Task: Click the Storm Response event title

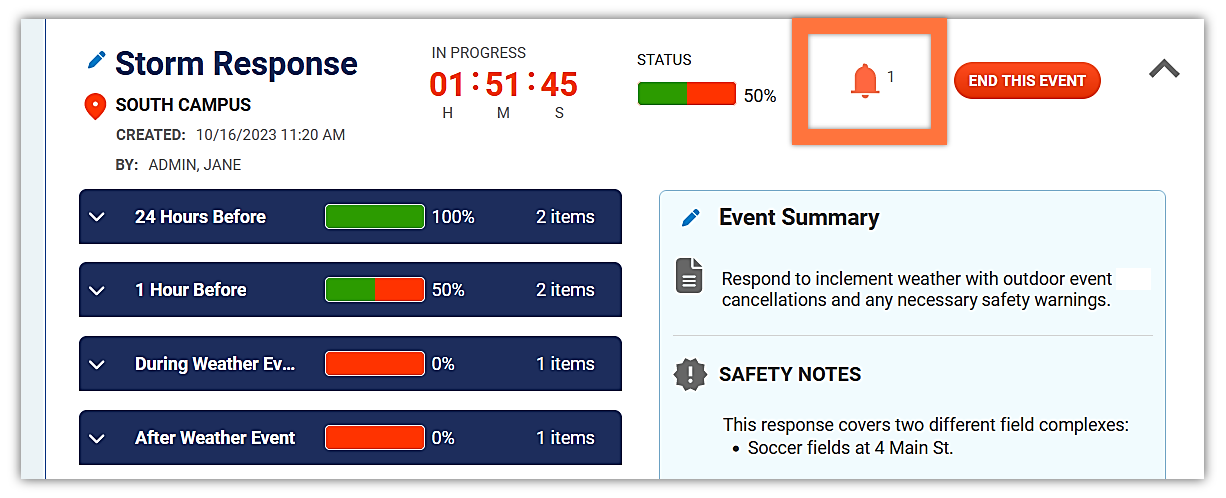Action: 236,63
